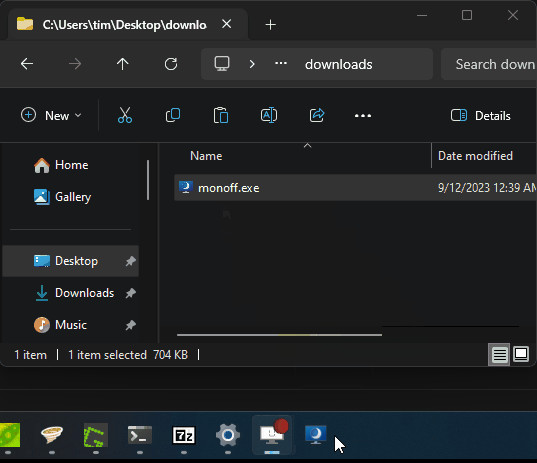Switch to details list view
The image size is (537, 463).
point(499,354)
